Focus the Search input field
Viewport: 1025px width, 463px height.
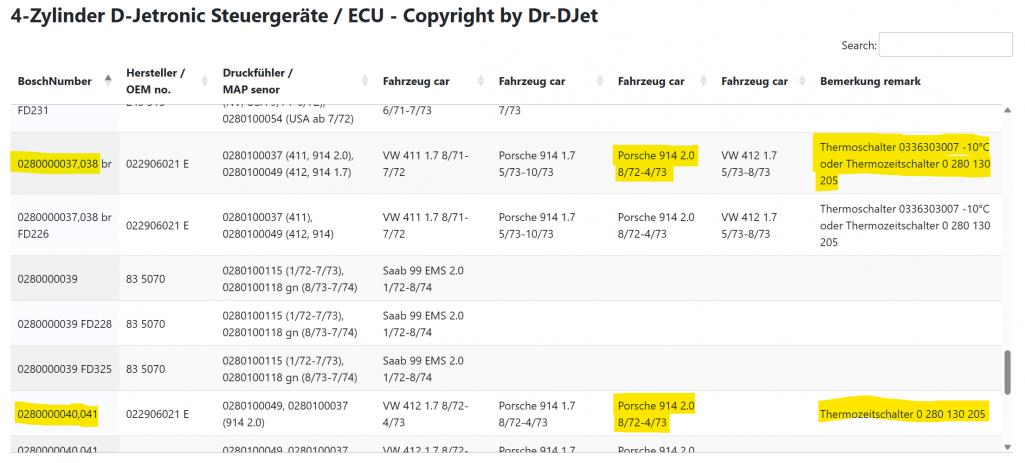click(x=945, y=45)
